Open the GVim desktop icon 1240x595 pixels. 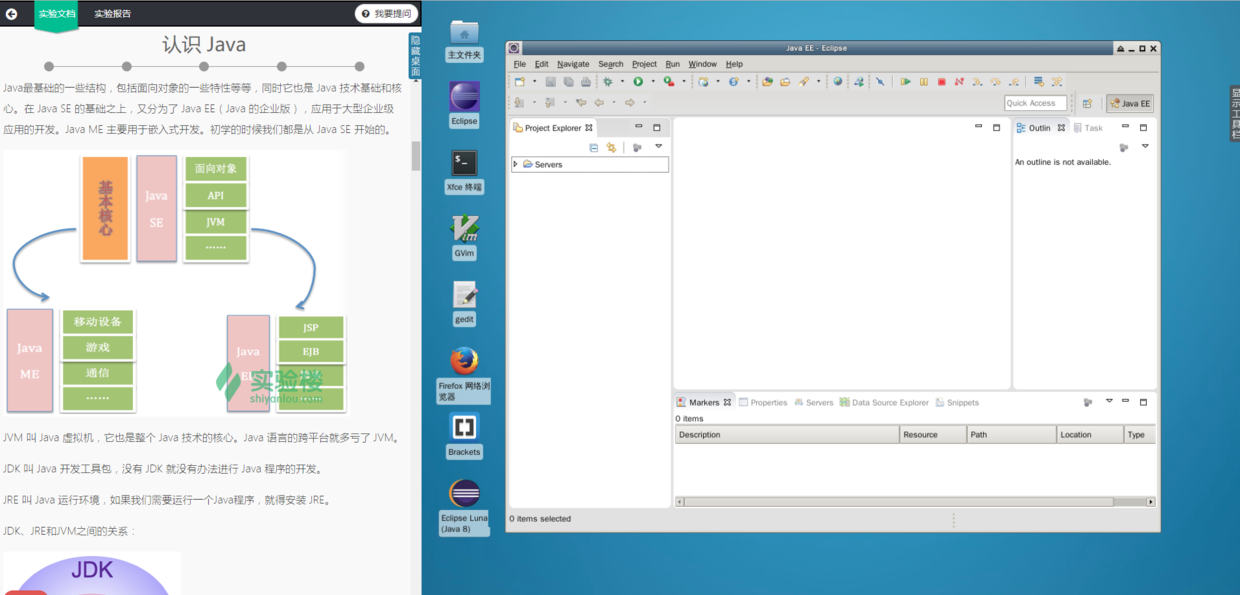[x=464, y=236]
